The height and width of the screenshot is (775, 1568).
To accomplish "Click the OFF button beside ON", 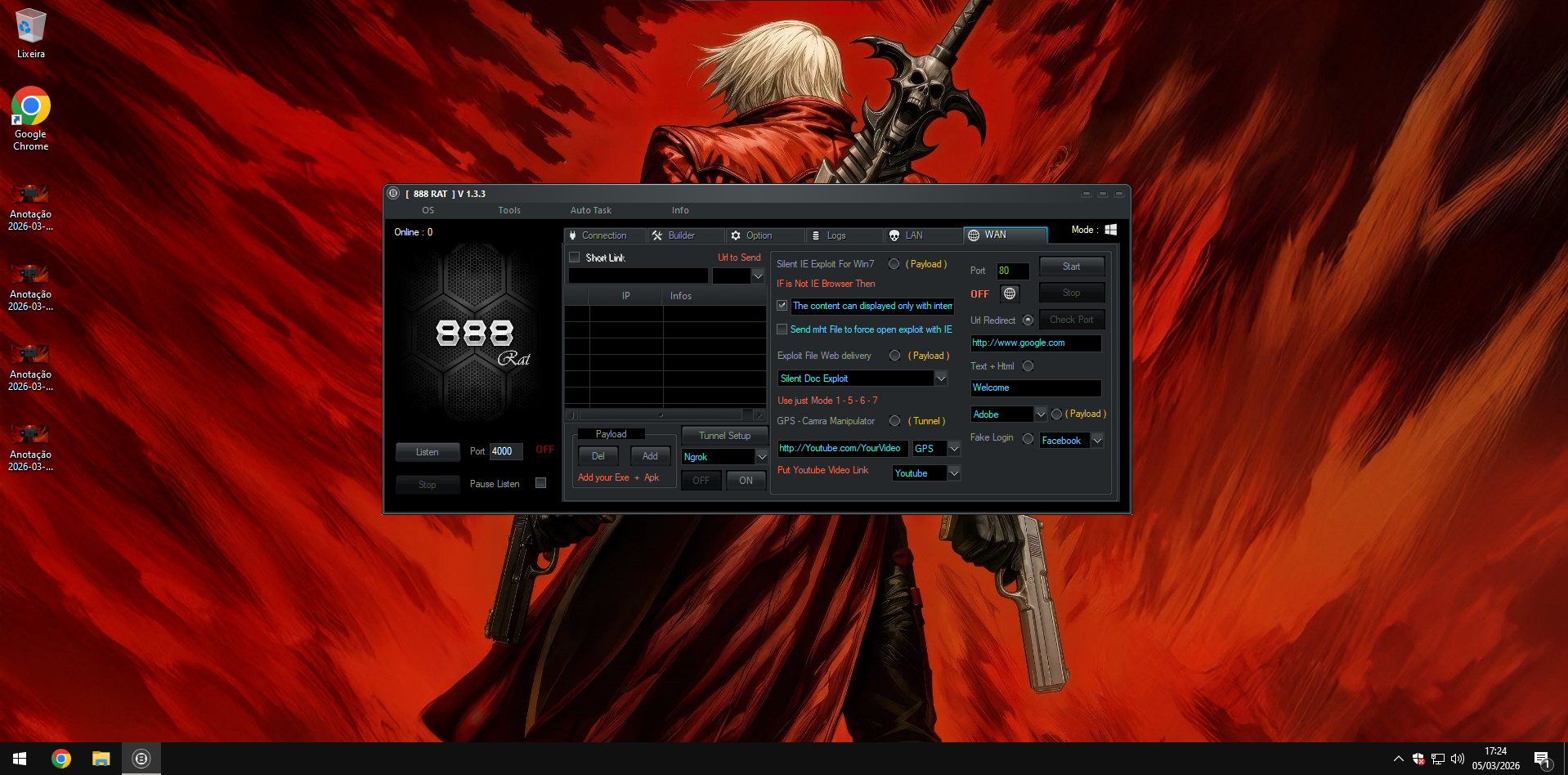I will 701,481.
